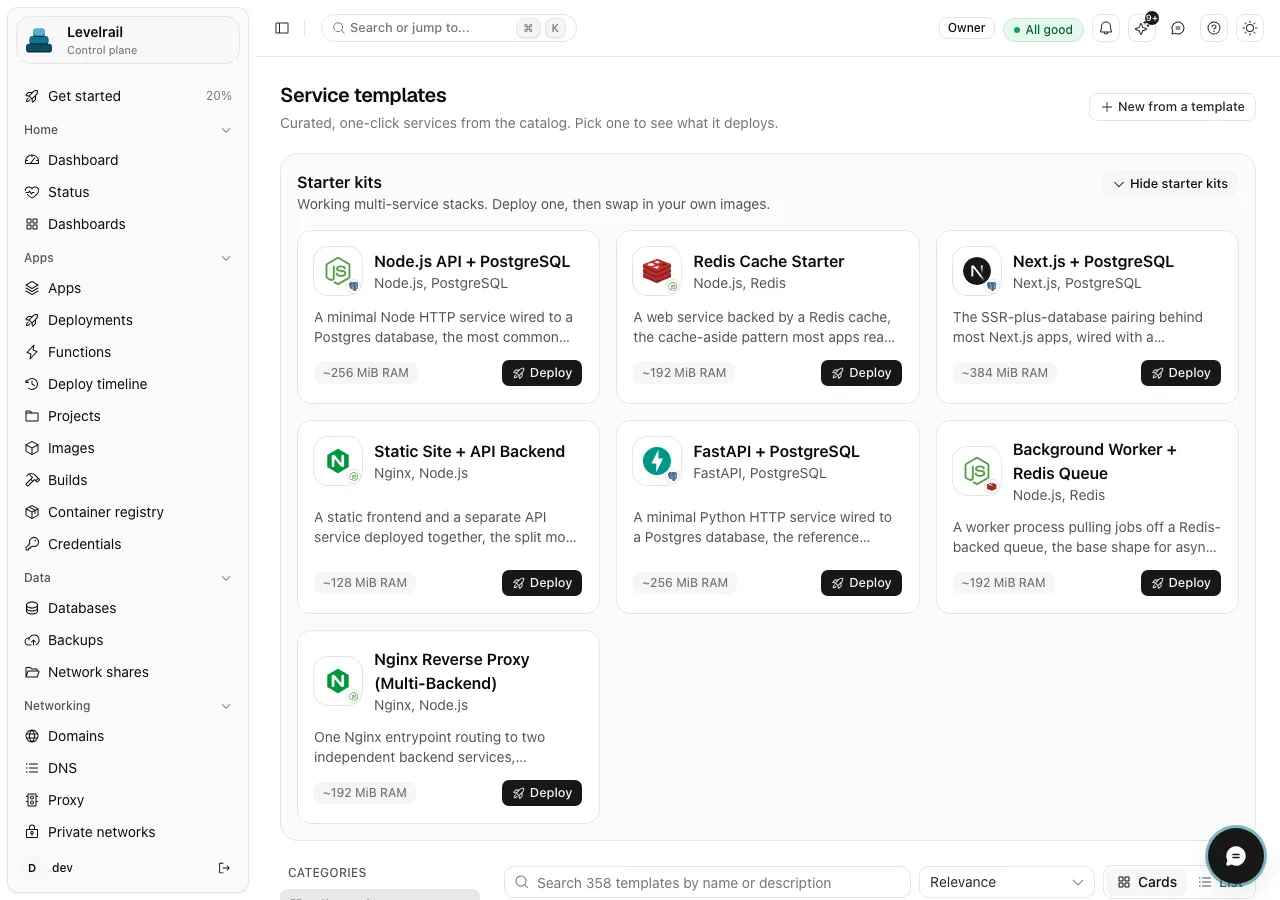Image resolution: width=1280 pixels, height=900 pixels.
Task: Collapse the Home section chevron
Action: (226, 130)
